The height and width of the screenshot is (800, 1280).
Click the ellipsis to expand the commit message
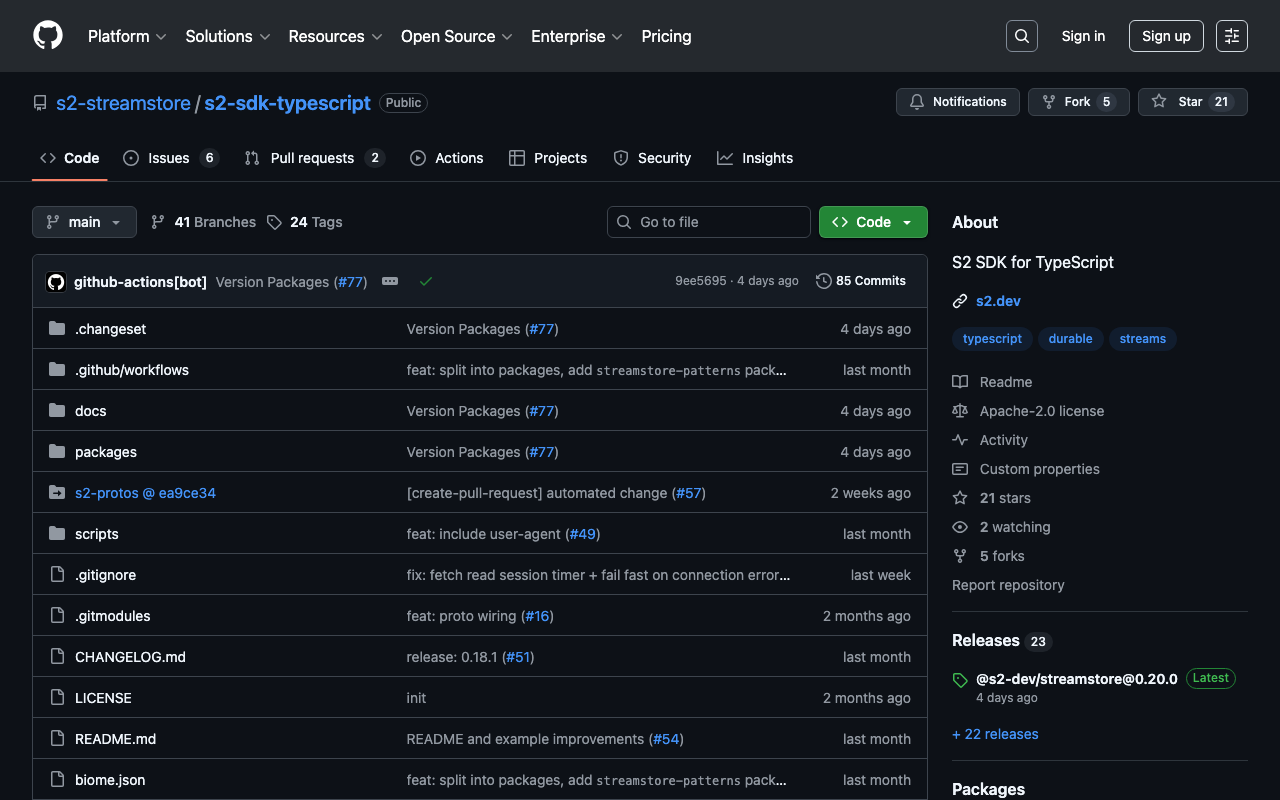tap(390, 281)
